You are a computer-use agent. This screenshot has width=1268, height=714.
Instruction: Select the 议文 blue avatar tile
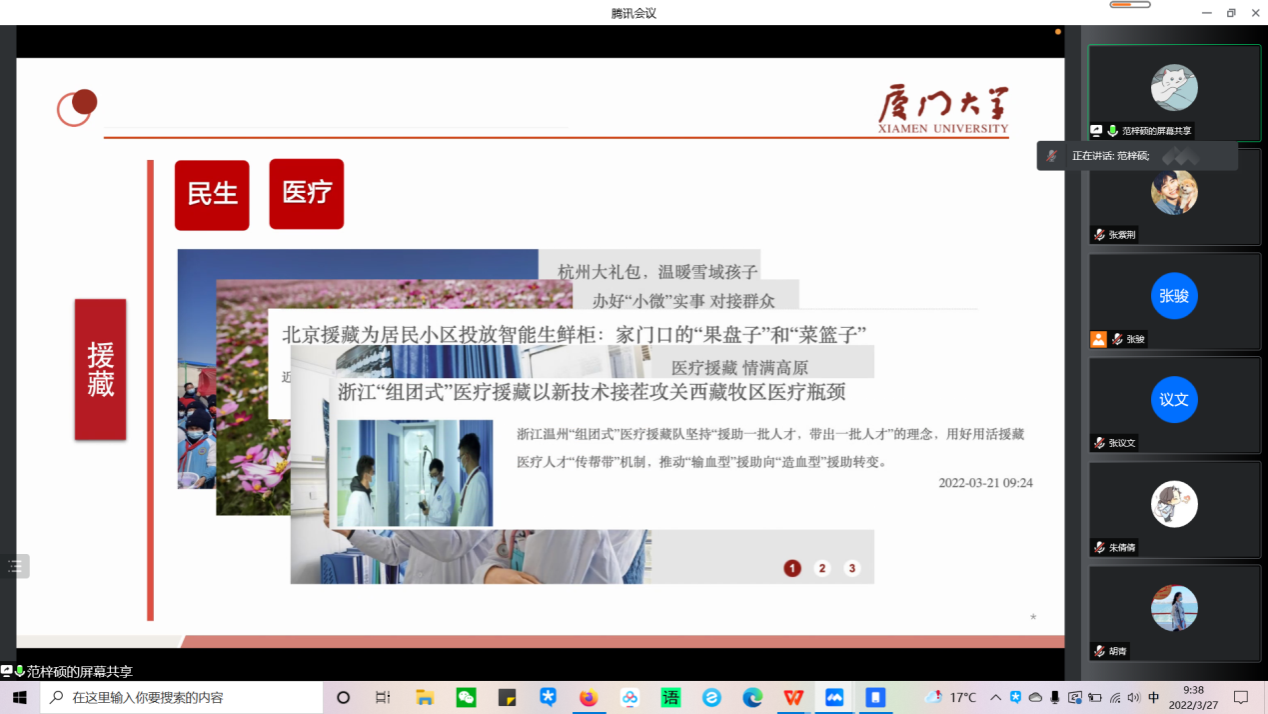[1174, 399]
